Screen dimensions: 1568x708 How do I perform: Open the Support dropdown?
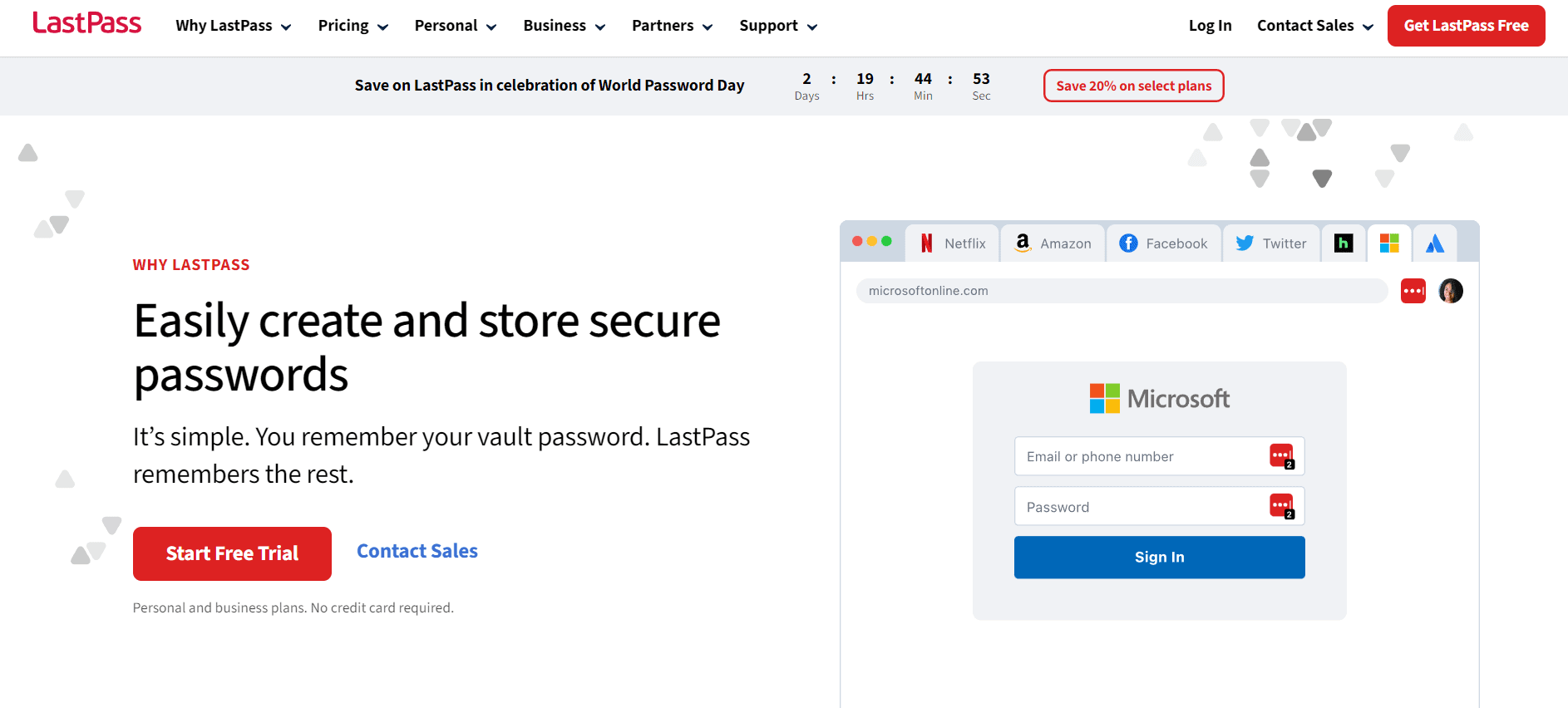pyautogui.click(x=779, y=26)
